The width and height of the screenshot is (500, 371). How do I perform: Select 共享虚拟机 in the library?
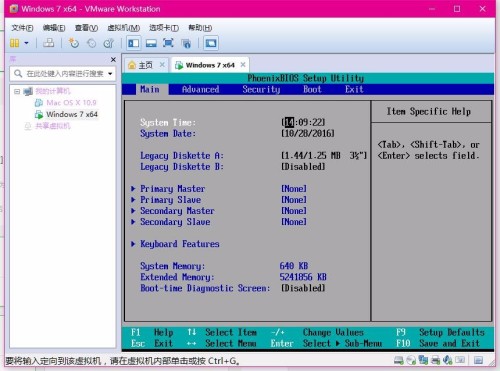coord(53,126)
